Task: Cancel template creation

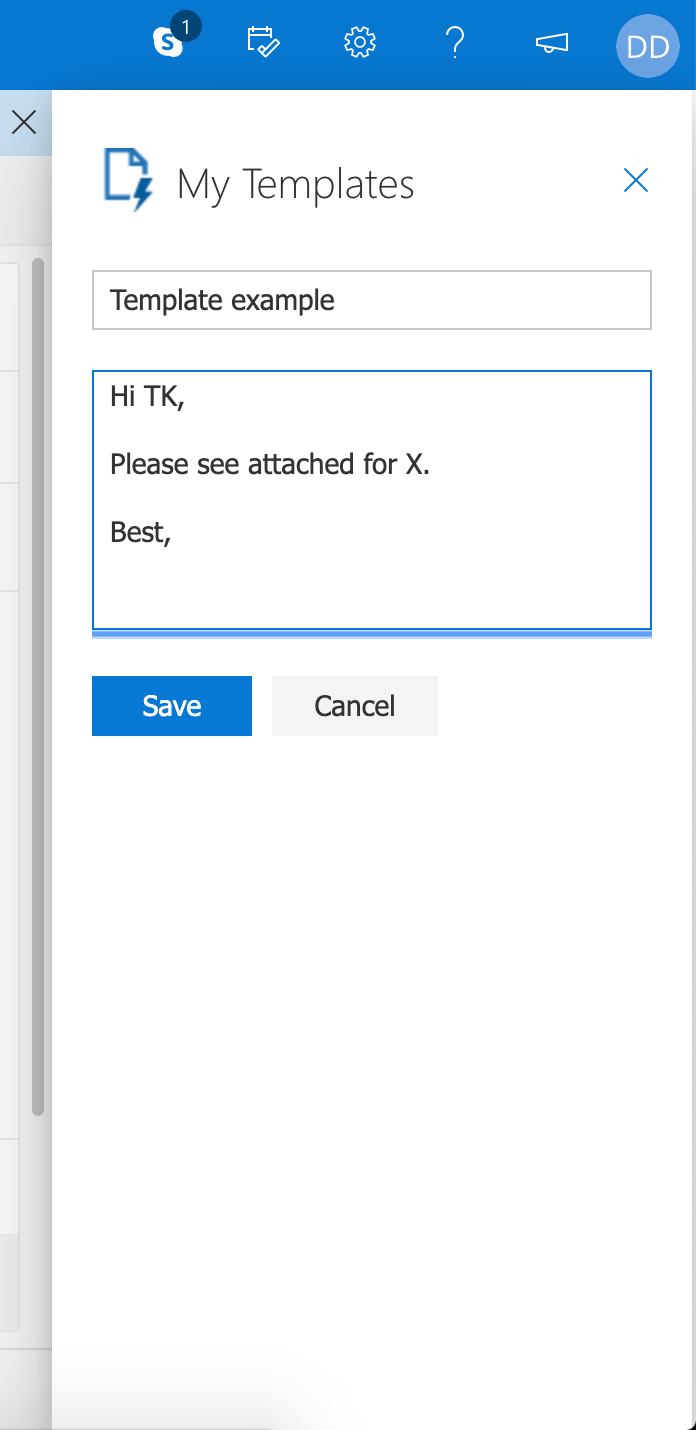Action: (354, 705)
